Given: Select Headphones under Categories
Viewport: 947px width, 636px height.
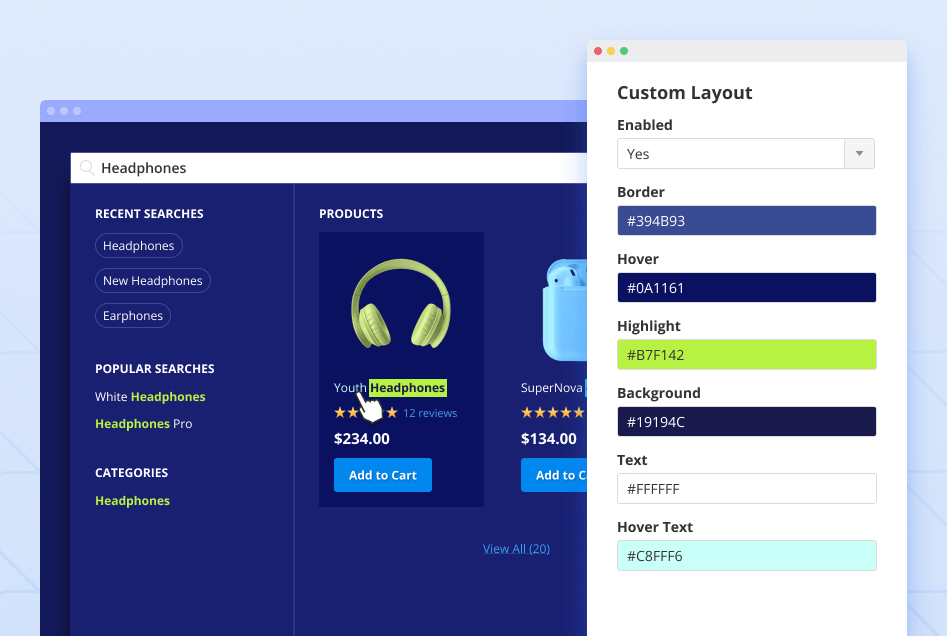Looking at the screenshot, I should [132, 500].
